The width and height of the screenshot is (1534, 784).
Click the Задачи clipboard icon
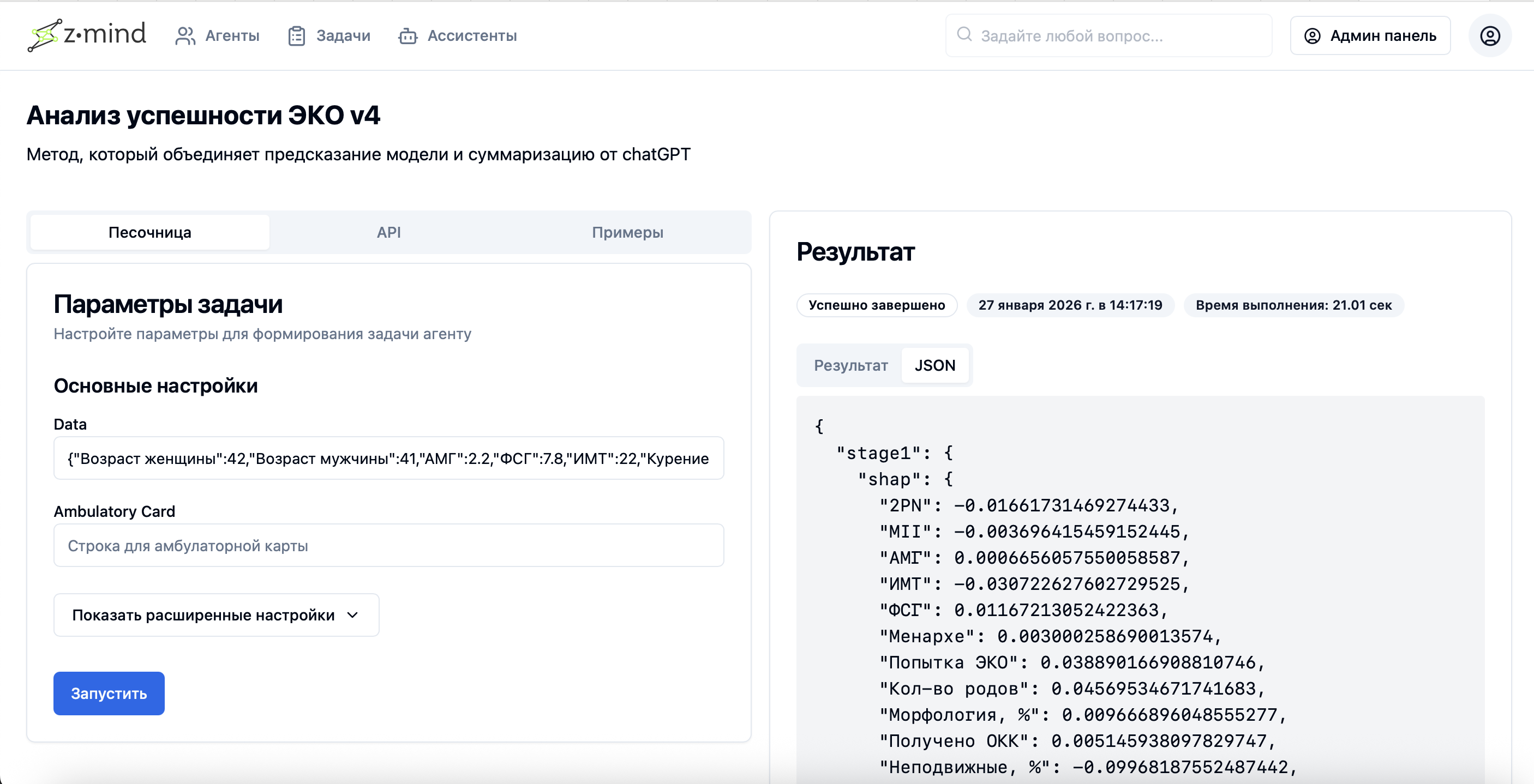pyautogui.click(x=296, y=36)
